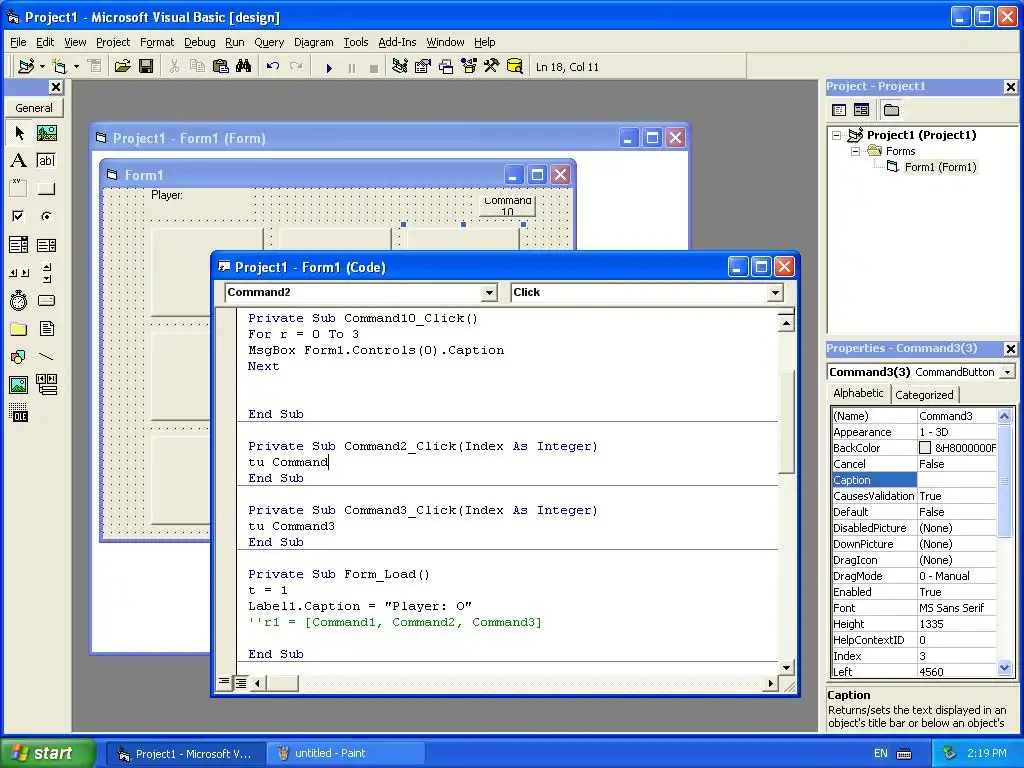This screenshot has width=1024, height=768.
Task: Click the General tab of the toolbox
Action: [x=34, y=108]
